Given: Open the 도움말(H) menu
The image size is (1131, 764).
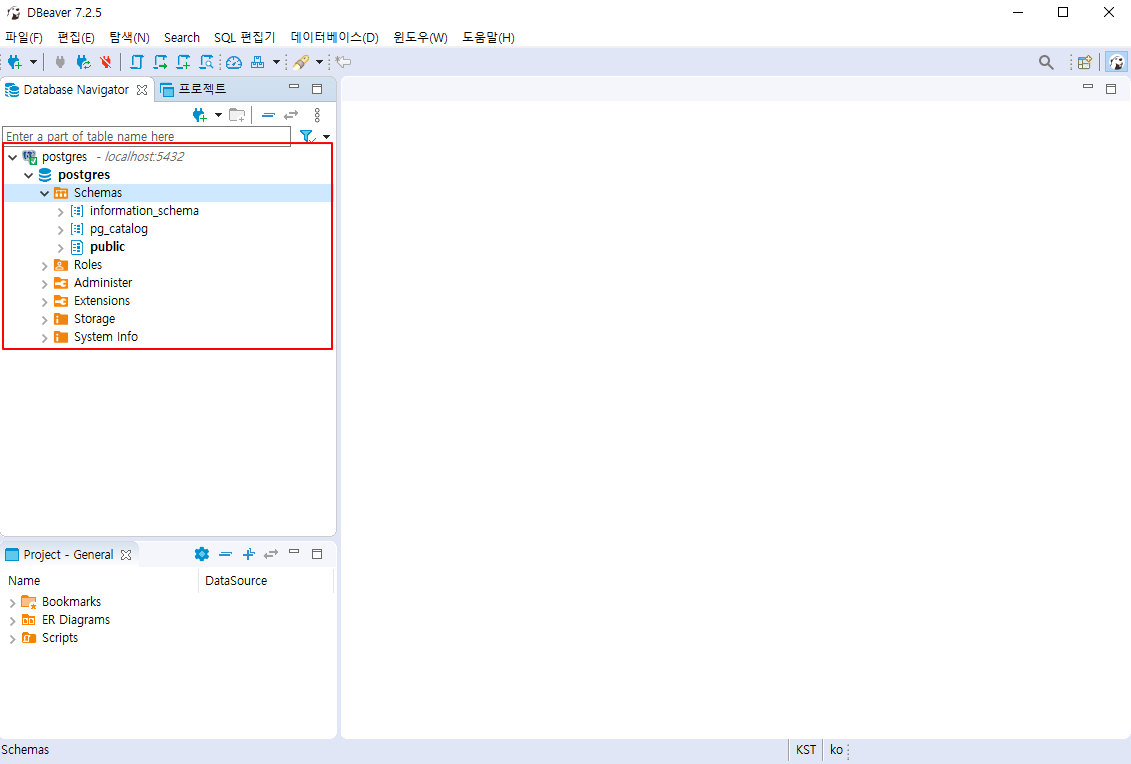Looking at the screenshot, I should coord(488,38).
